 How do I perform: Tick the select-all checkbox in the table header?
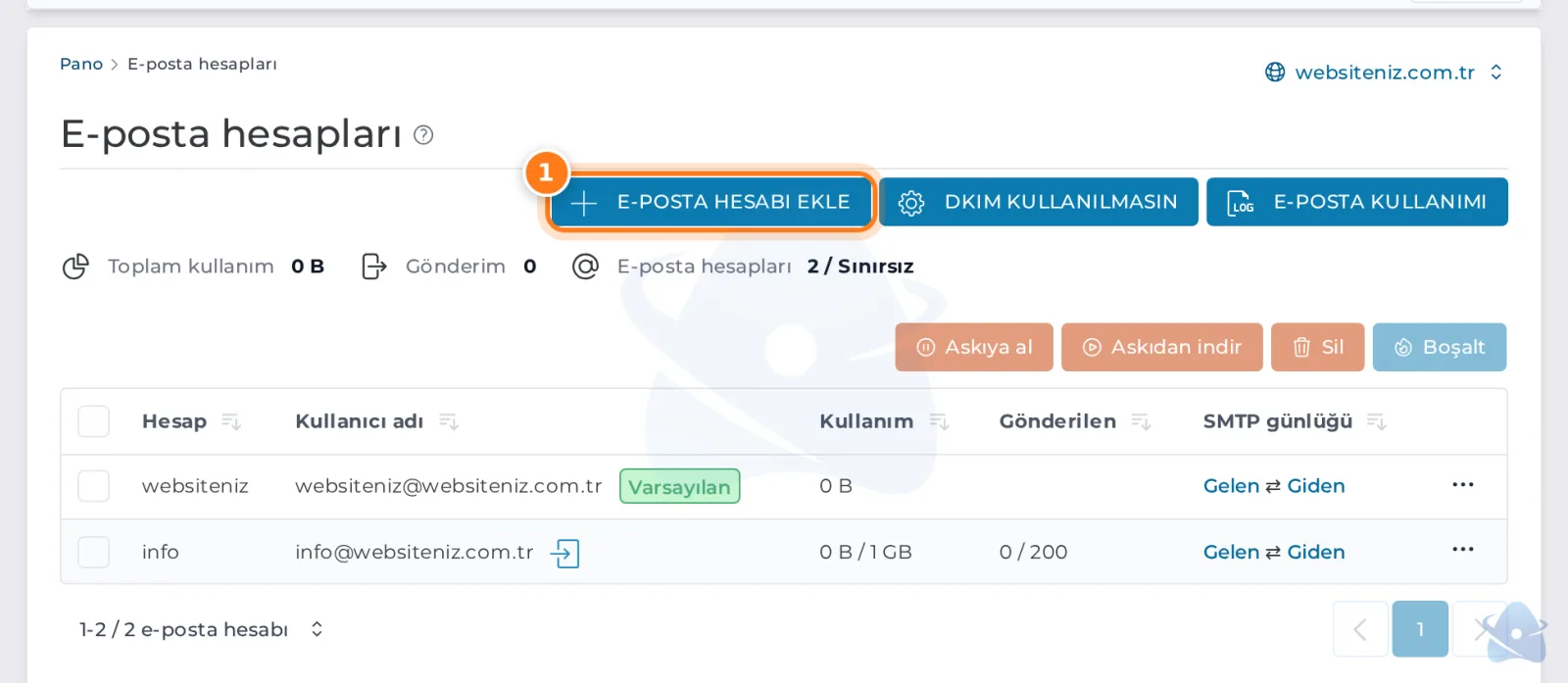94,421
